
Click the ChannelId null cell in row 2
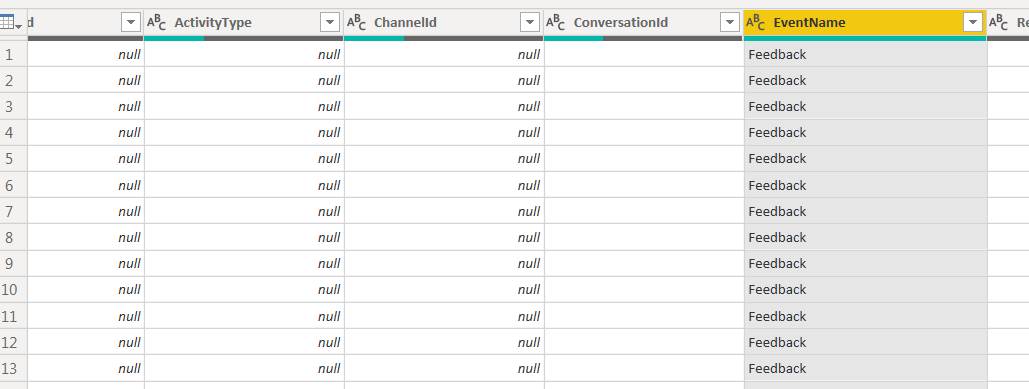click(x=444, y=80)
